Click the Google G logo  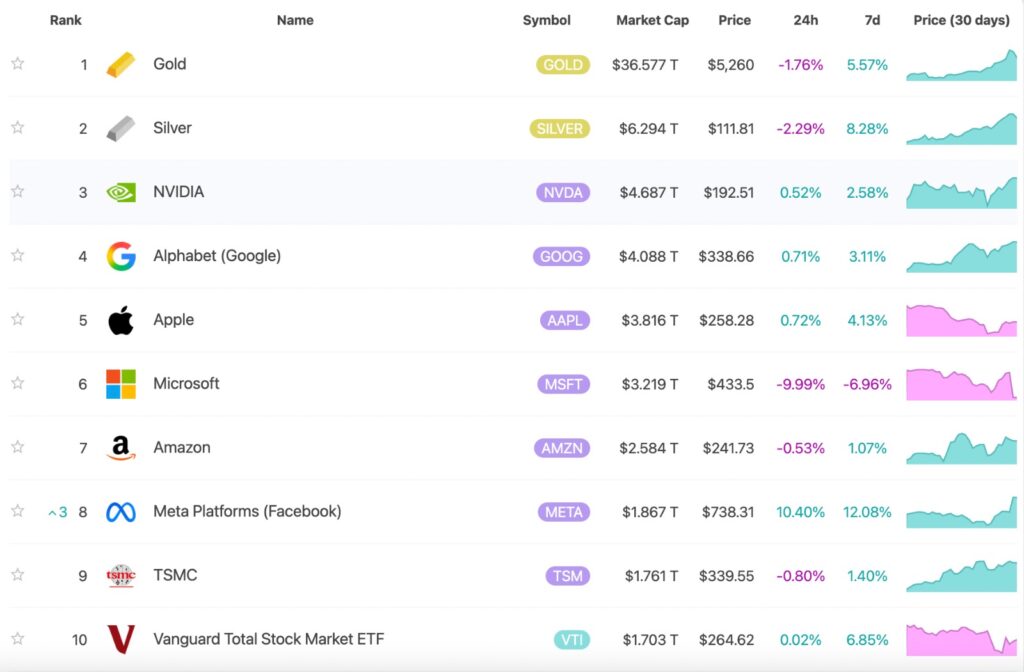point(123,256)
